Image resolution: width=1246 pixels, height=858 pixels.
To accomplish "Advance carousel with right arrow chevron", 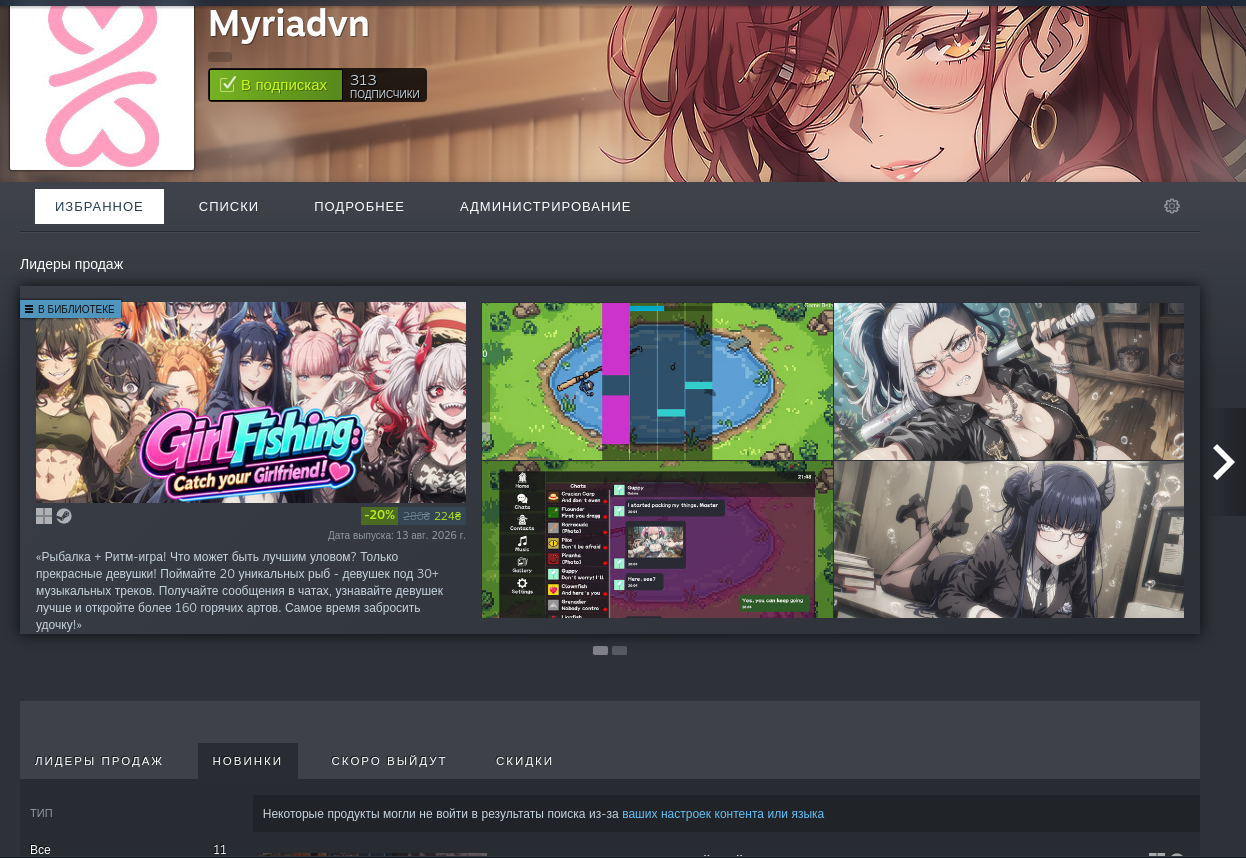I will click(x=1224, y=462).
